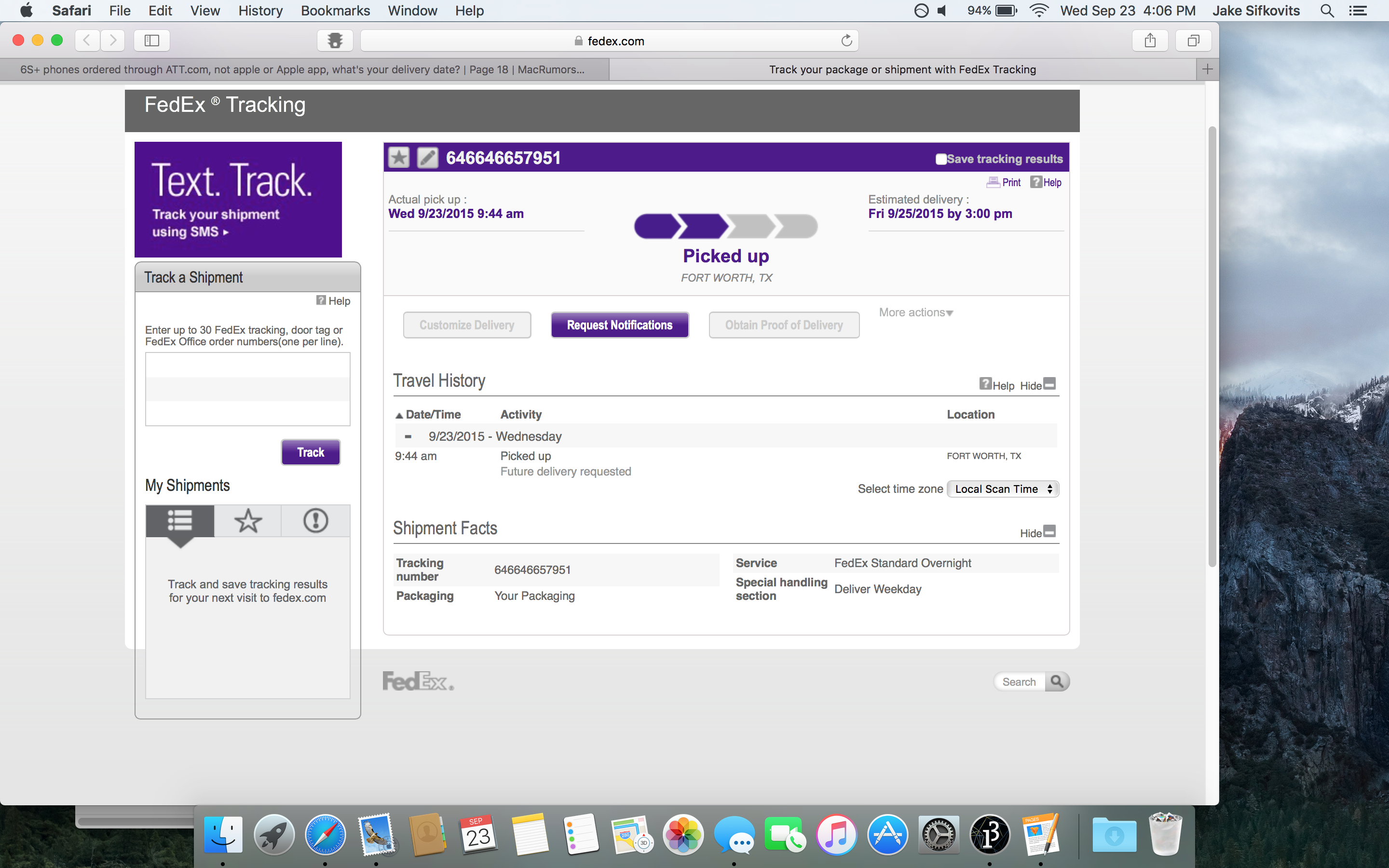Image resolution: width=1389 pixels, height=868 pixels.
Task: Open the Safari History menu
Action: (x=260, y=11)
